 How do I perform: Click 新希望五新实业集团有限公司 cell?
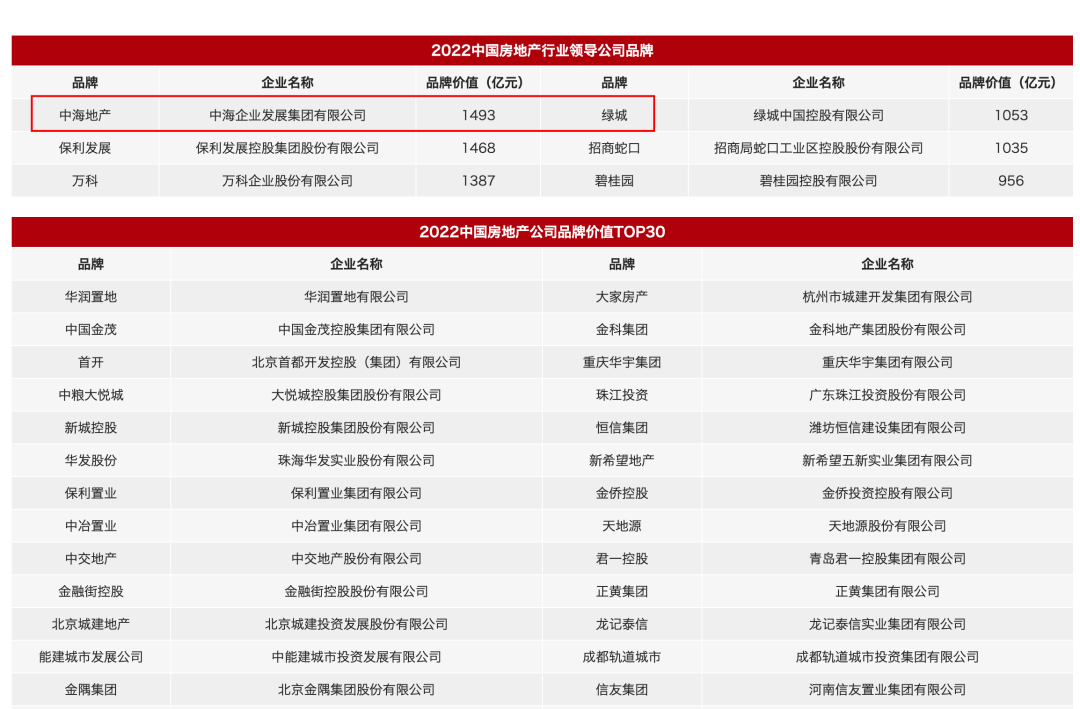coord(887,460)
